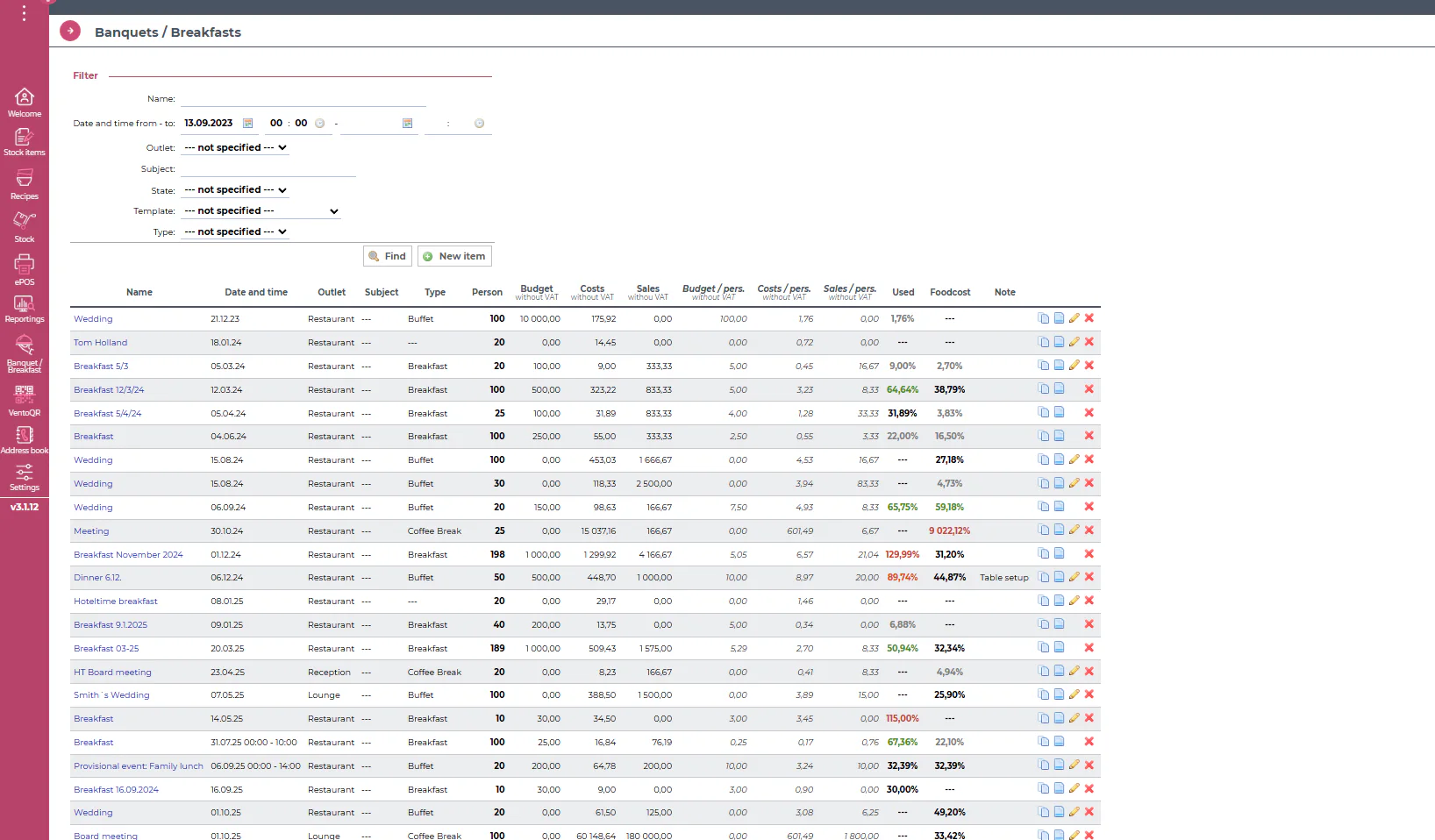Click the Date and time column header
The height and width of the screenshot is (840, 1435).
256,293
